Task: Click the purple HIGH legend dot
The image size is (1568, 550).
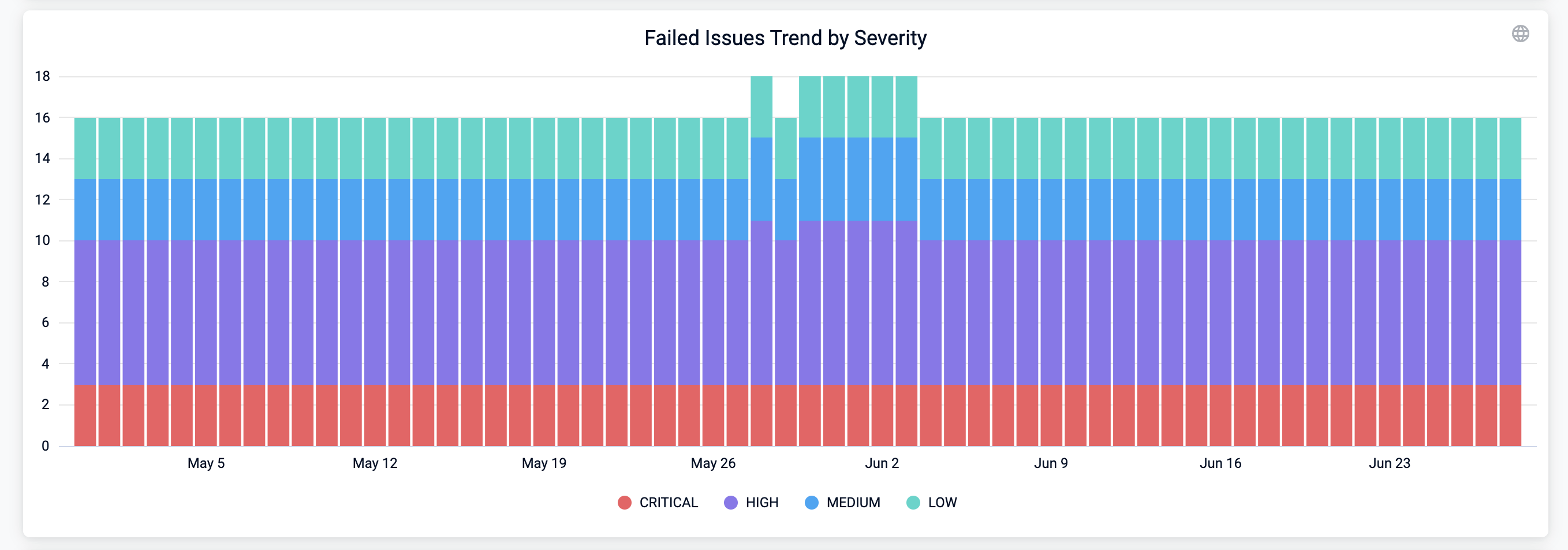Action: point(730,503)
